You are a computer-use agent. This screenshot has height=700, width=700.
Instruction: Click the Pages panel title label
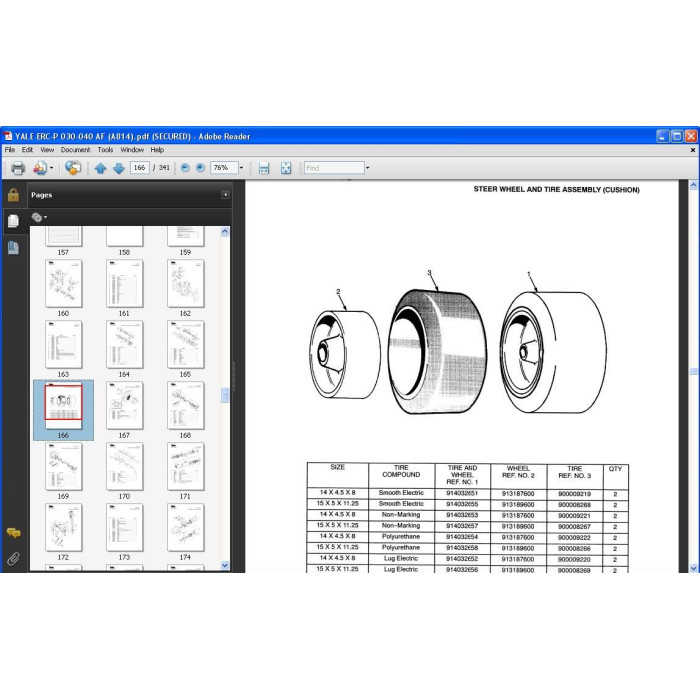coord(42,195)
